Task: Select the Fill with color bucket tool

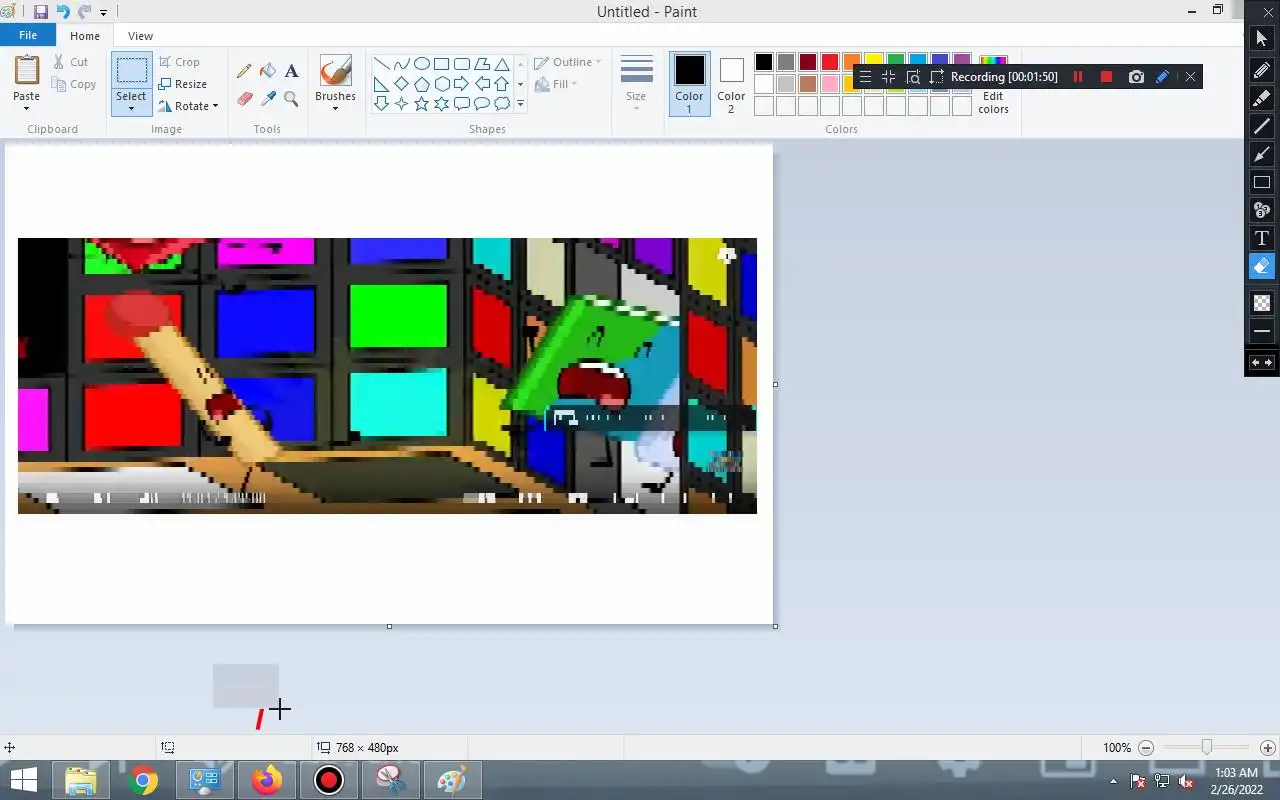Action: click(x=268, y=71)
